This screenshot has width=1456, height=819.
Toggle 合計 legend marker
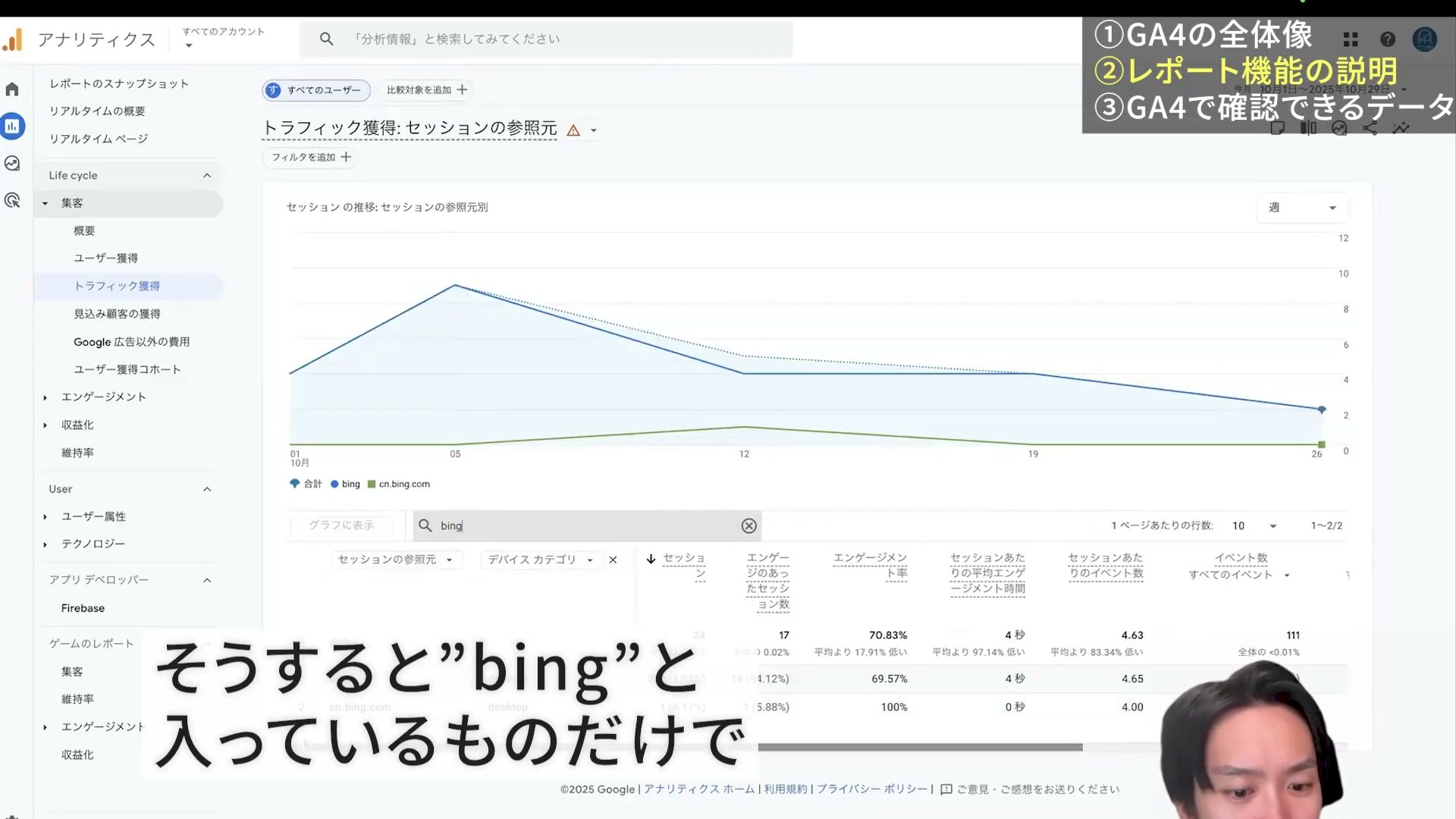[x=294, y=484]
